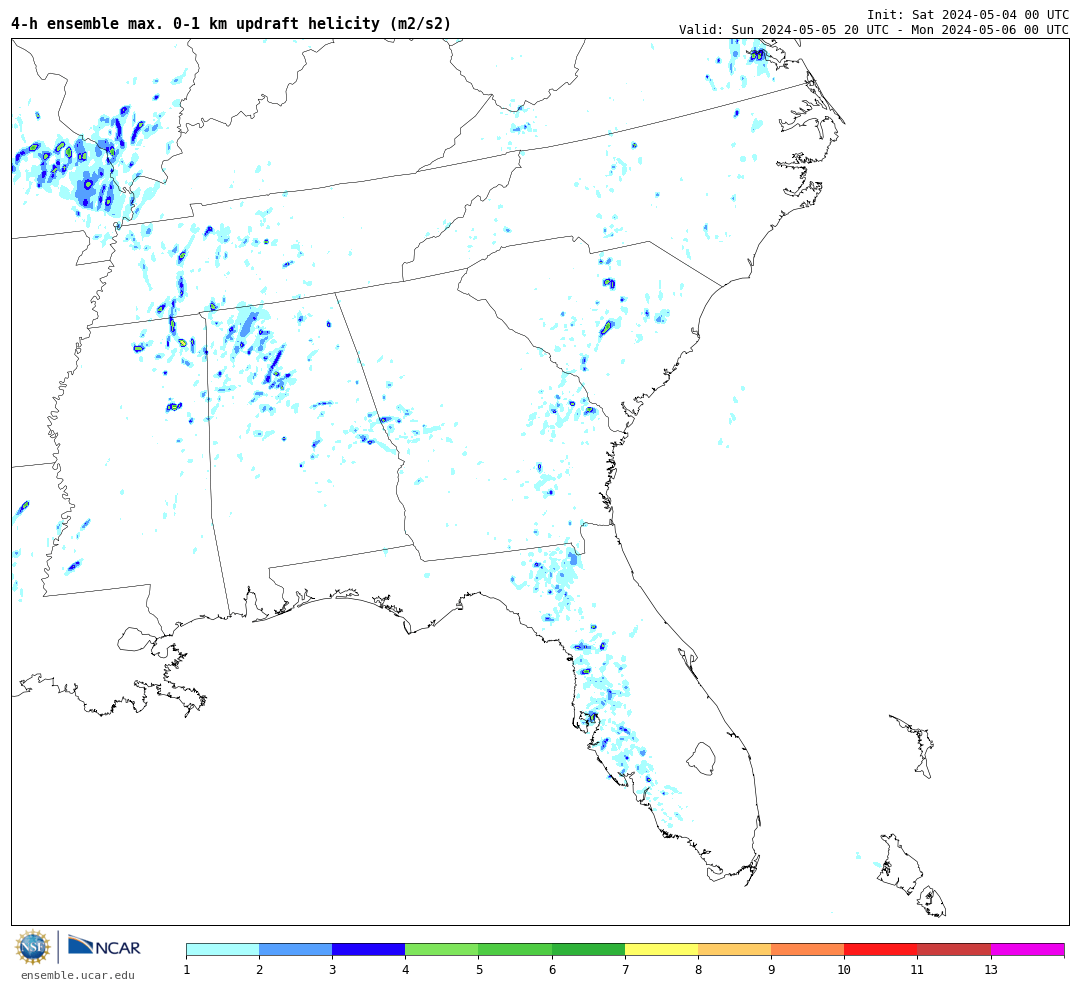Click the Init time label

pyautogui.click(x=968, y=14)
